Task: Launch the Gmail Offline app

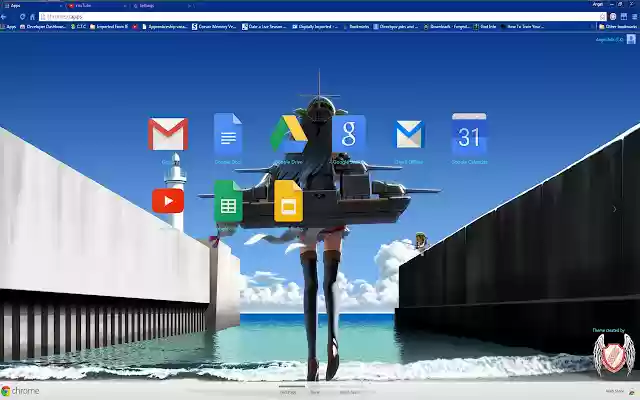Action: (409, 134)
